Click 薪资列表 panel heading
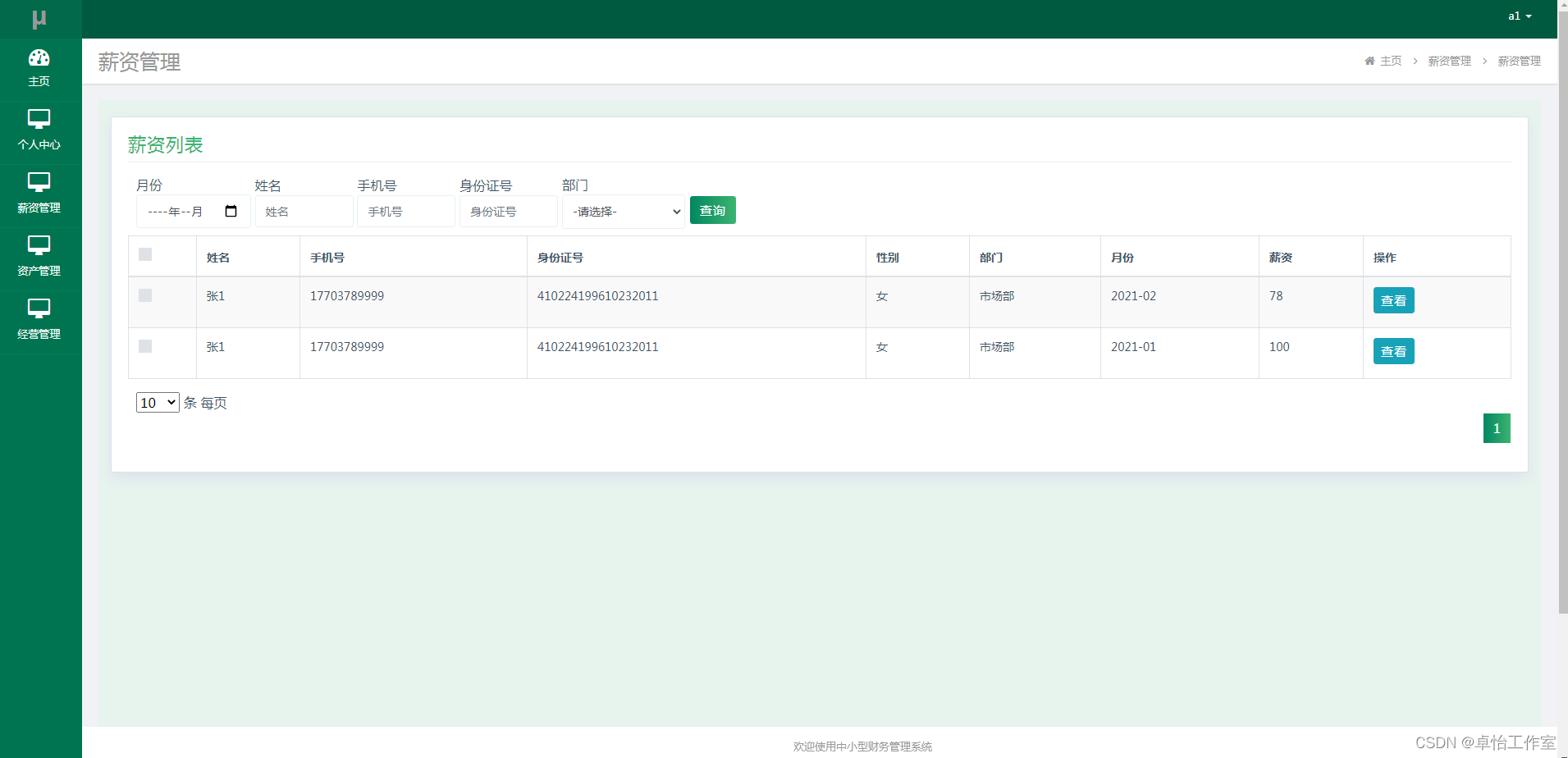Viewport: 1568px width, 758px height. pyautogui.click(x=165, y=145)
